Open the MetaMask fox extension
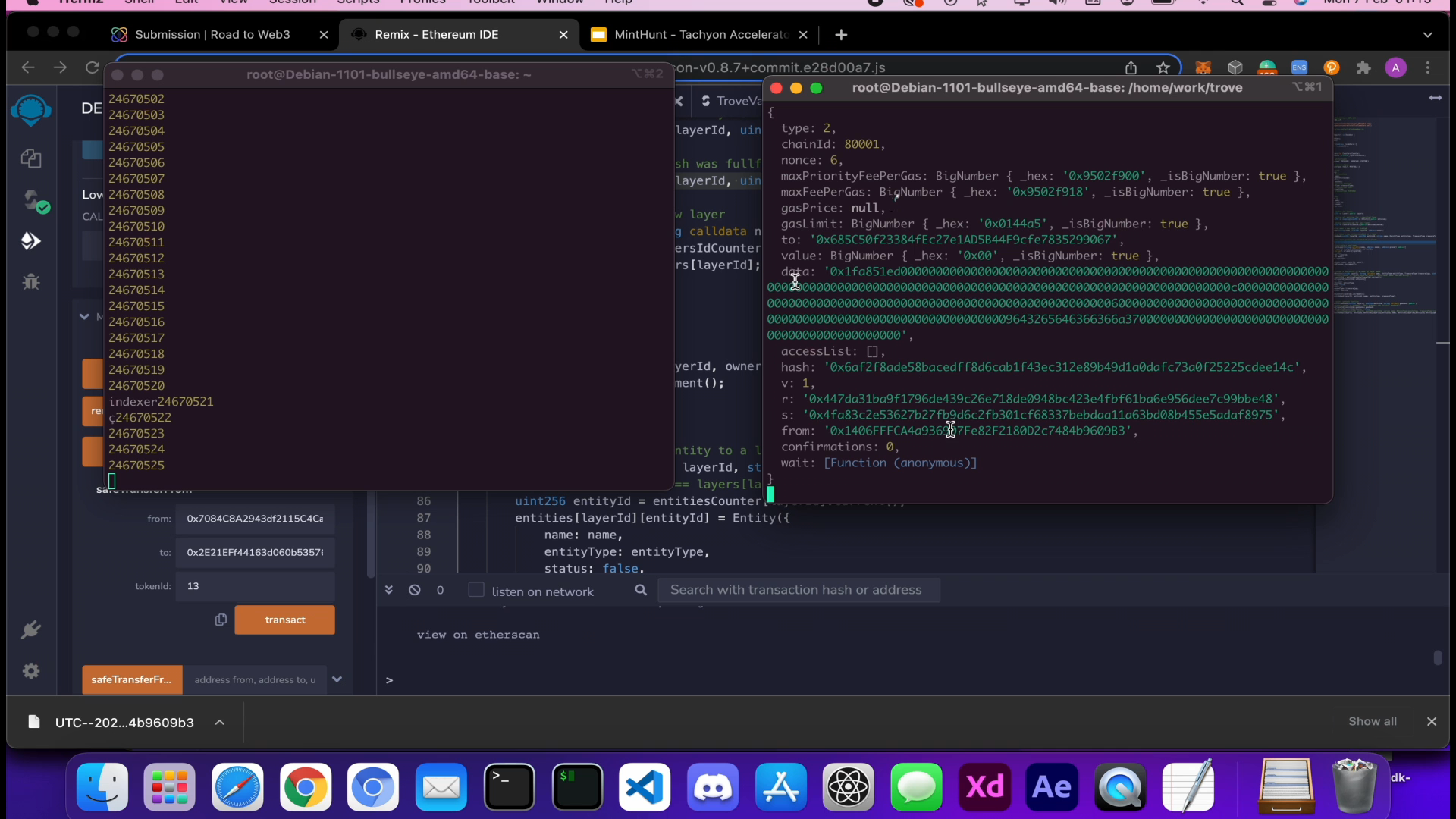This screenshot has height=819, width=1456. pyautogui.click(x=1203, y=67)
